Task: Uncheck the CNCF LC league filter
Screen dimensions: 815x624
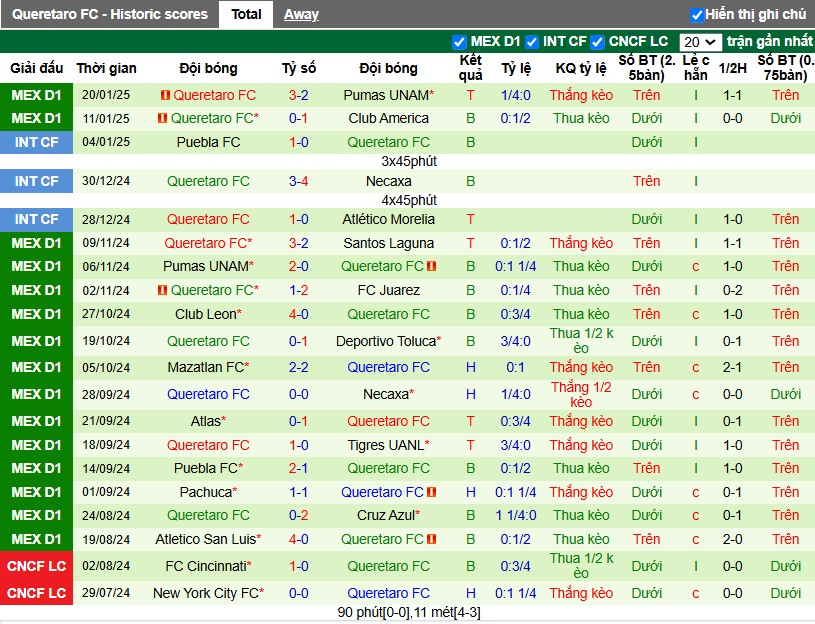Action: 597,42
